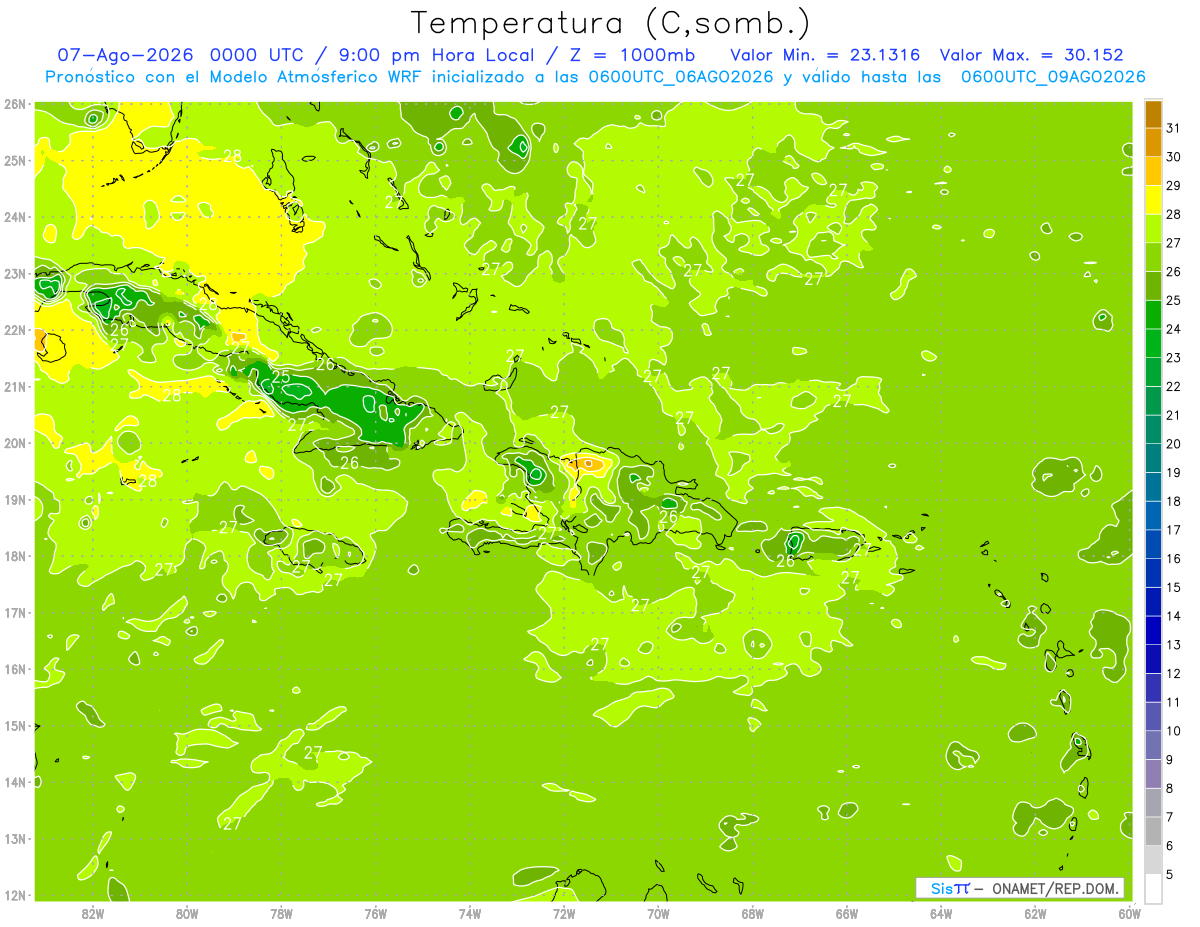Click the '21N' latitude axis label
This screenshot has height=927, width=1200.
coord(14,387)
